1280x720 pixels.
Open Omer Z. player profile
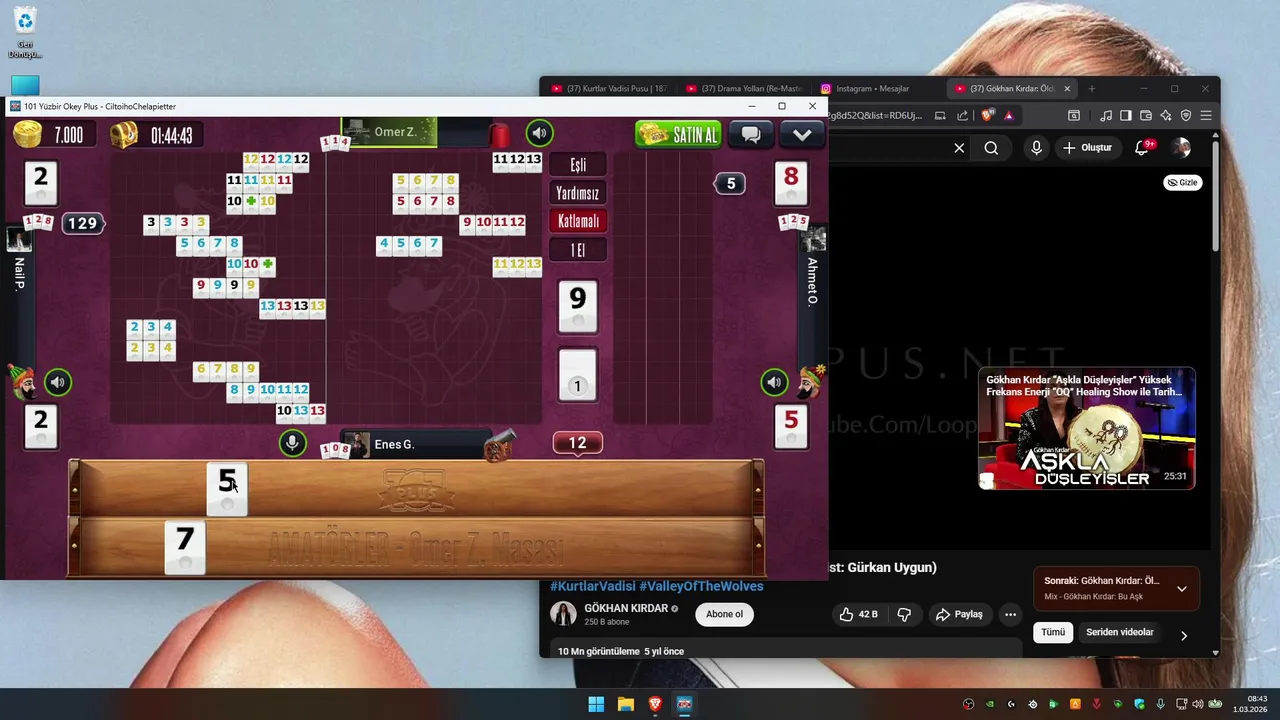point(390,132)
